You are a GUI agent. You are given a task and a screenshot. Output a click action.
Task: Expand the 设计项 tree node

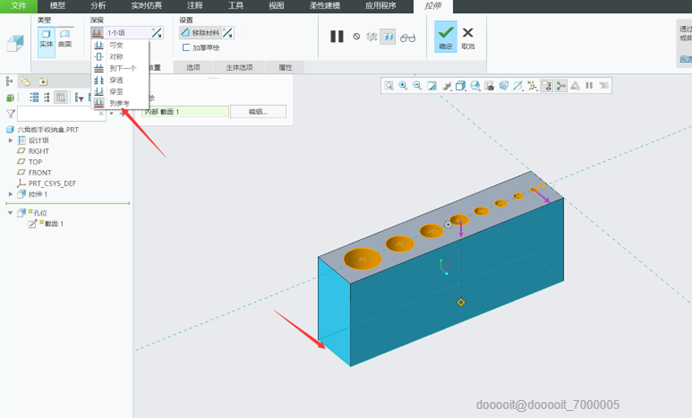pyautogui.click(x=10, y=141)
